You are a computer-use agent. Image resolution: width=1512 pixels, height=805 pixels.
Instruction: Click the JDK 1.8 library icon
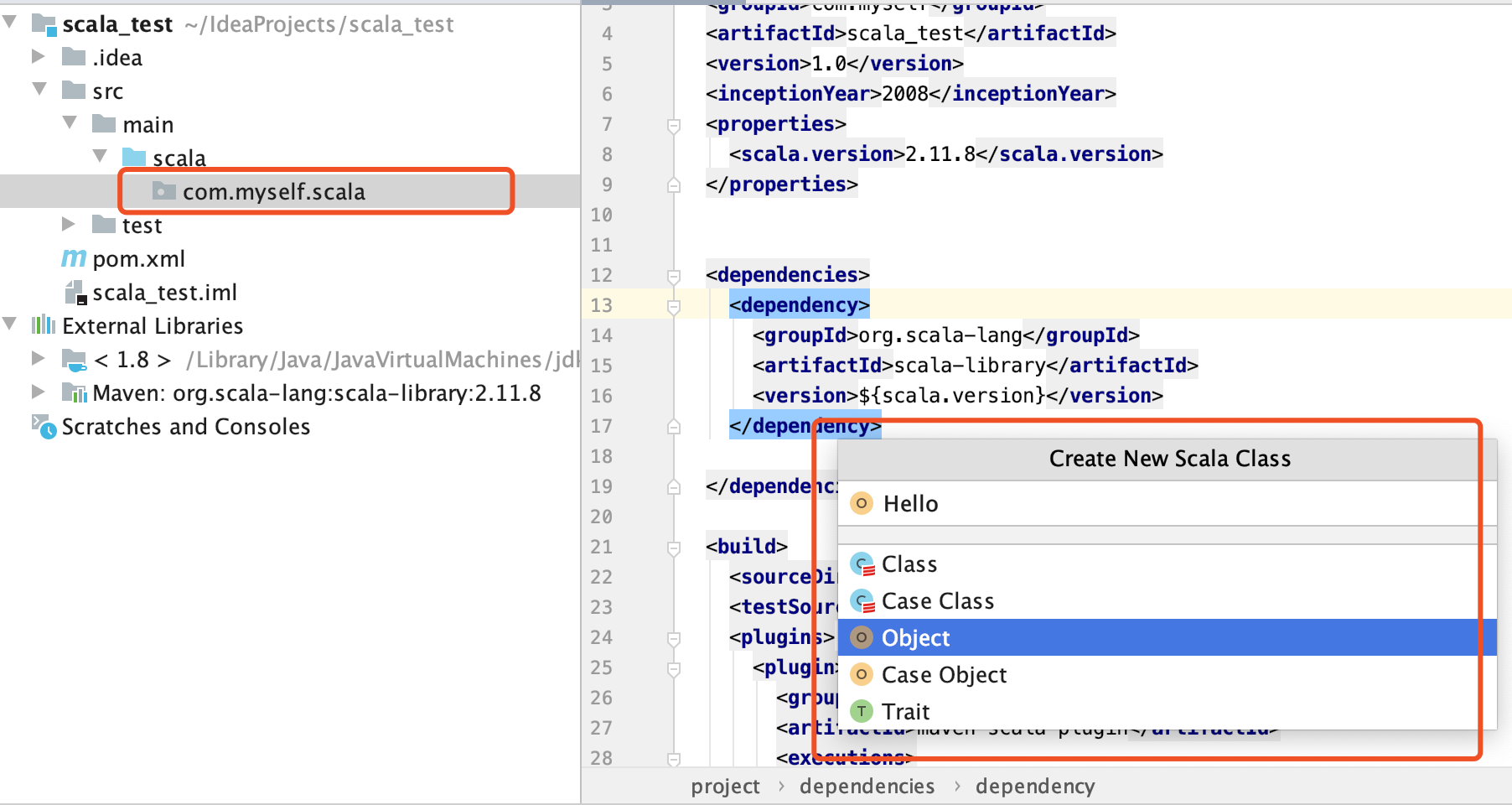74,360
